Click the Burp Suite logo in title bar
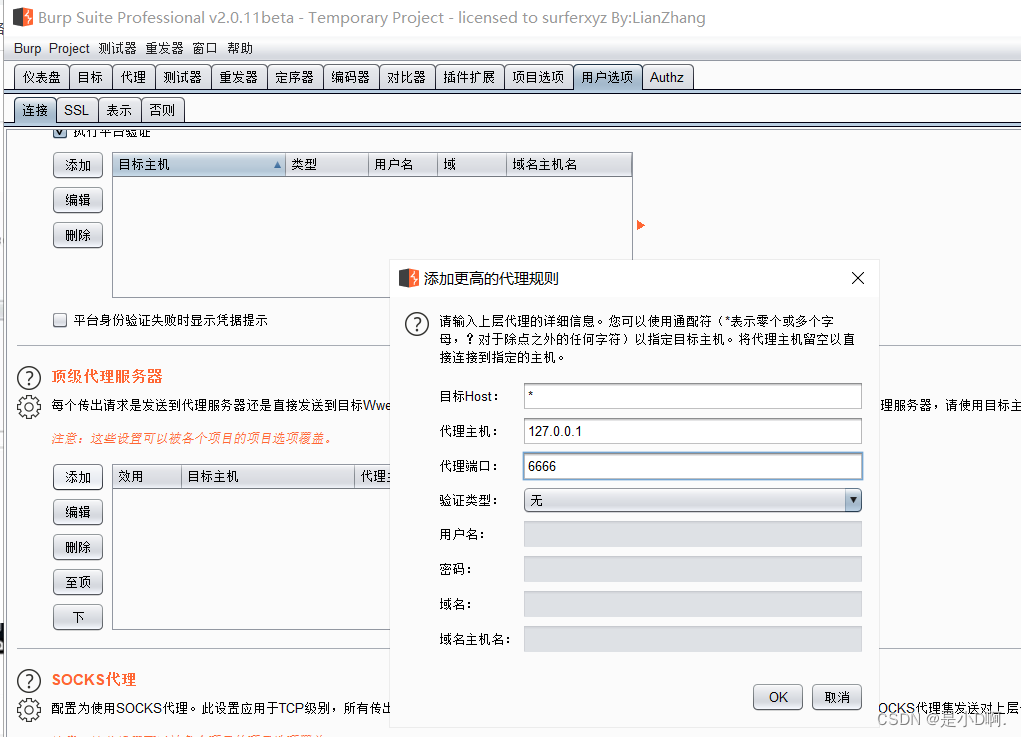 (23, 17)
